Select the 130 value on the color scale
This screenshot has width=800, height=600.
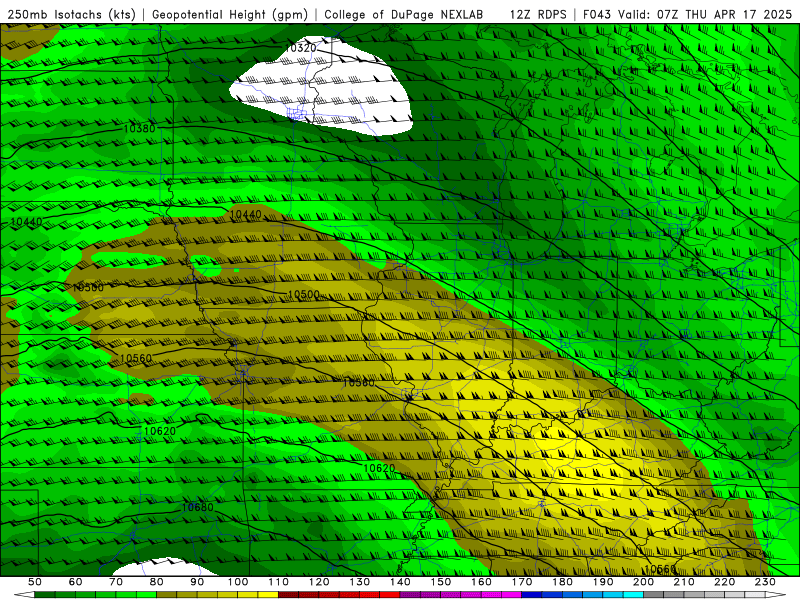[x=360, y=582]
